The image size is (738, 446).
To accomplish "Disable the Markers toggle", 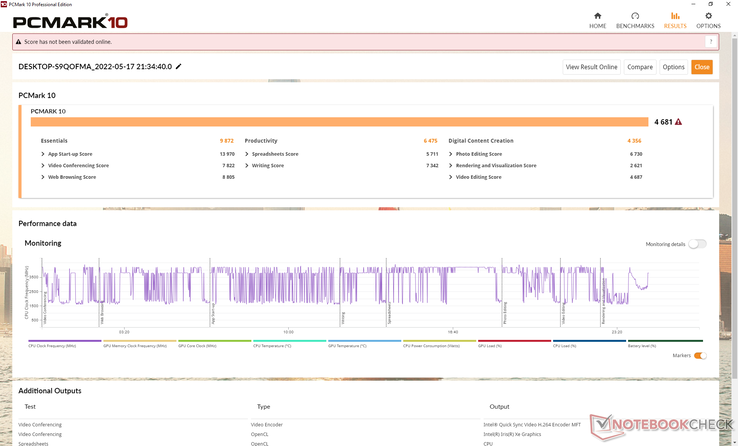I will (700, 355).
